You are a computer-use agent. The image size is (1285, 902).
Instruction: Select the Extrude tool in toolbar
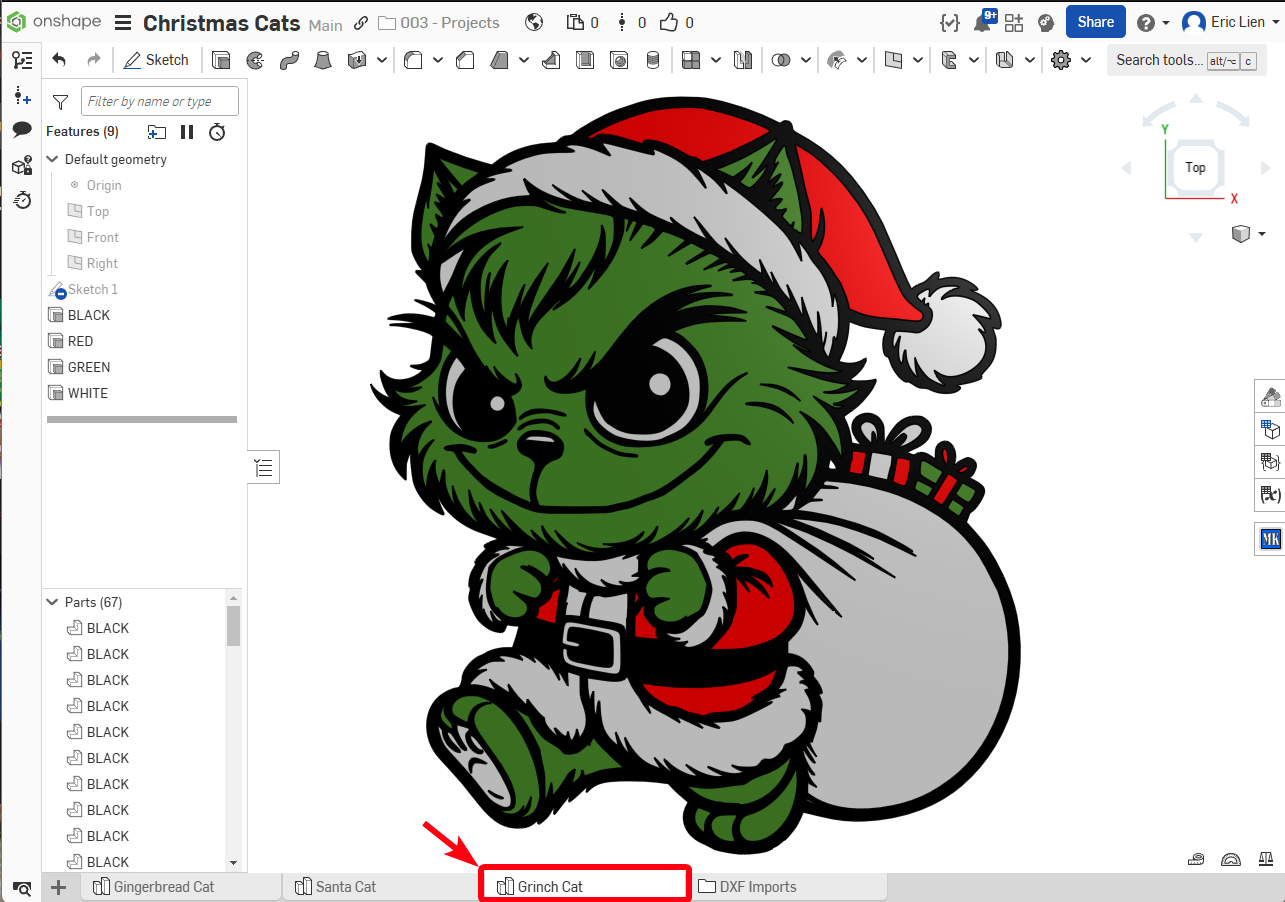(x=221, y=60)
